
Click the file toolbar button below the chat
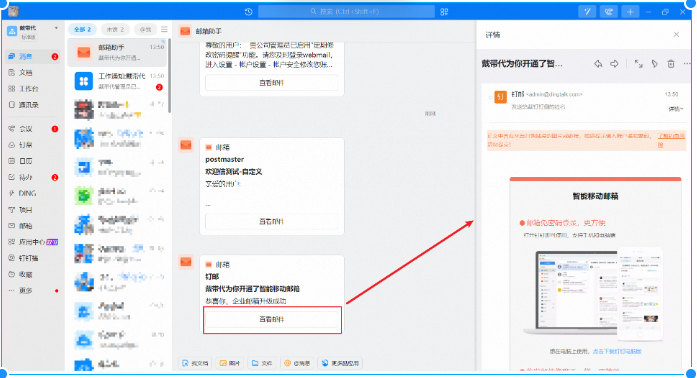[262, 363]
